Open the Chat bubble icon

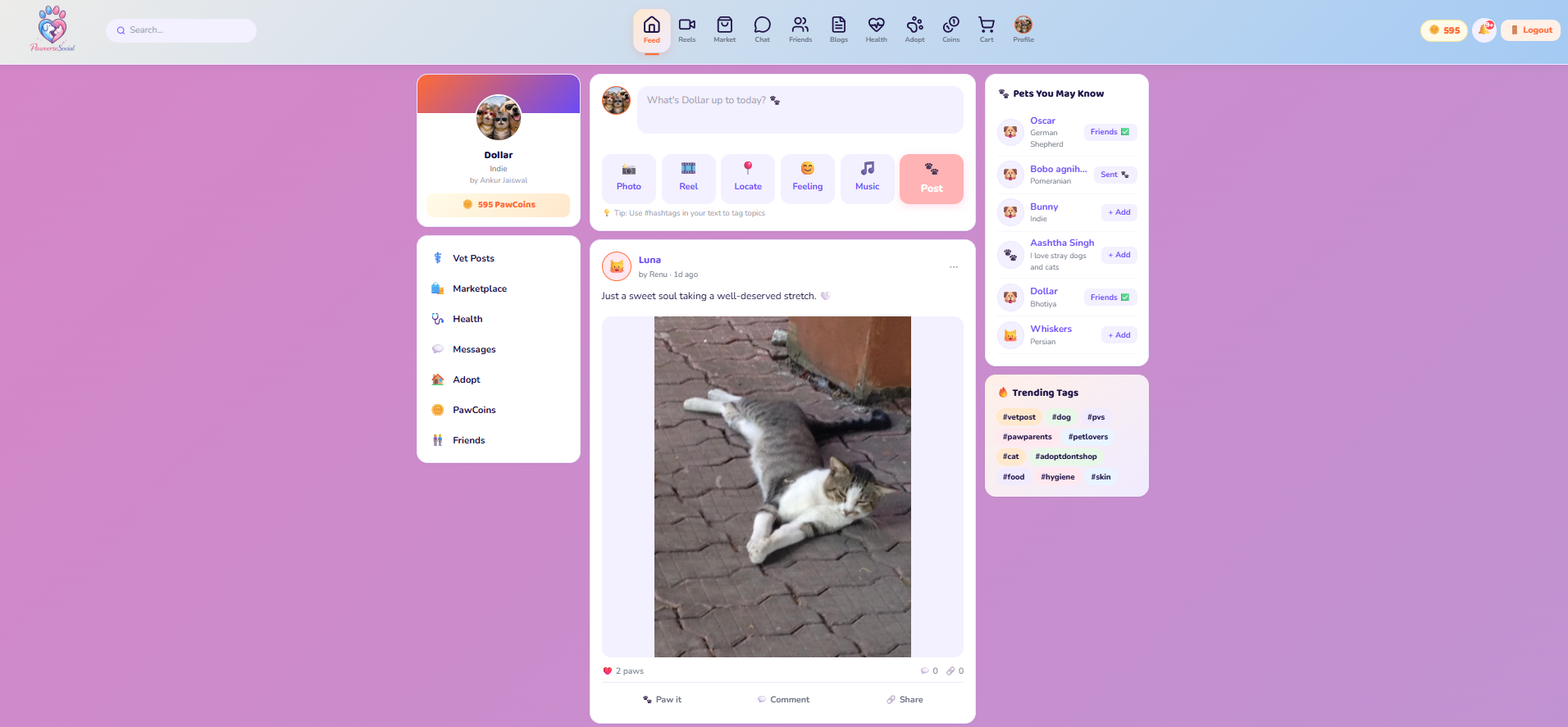[x=763, y=30]
